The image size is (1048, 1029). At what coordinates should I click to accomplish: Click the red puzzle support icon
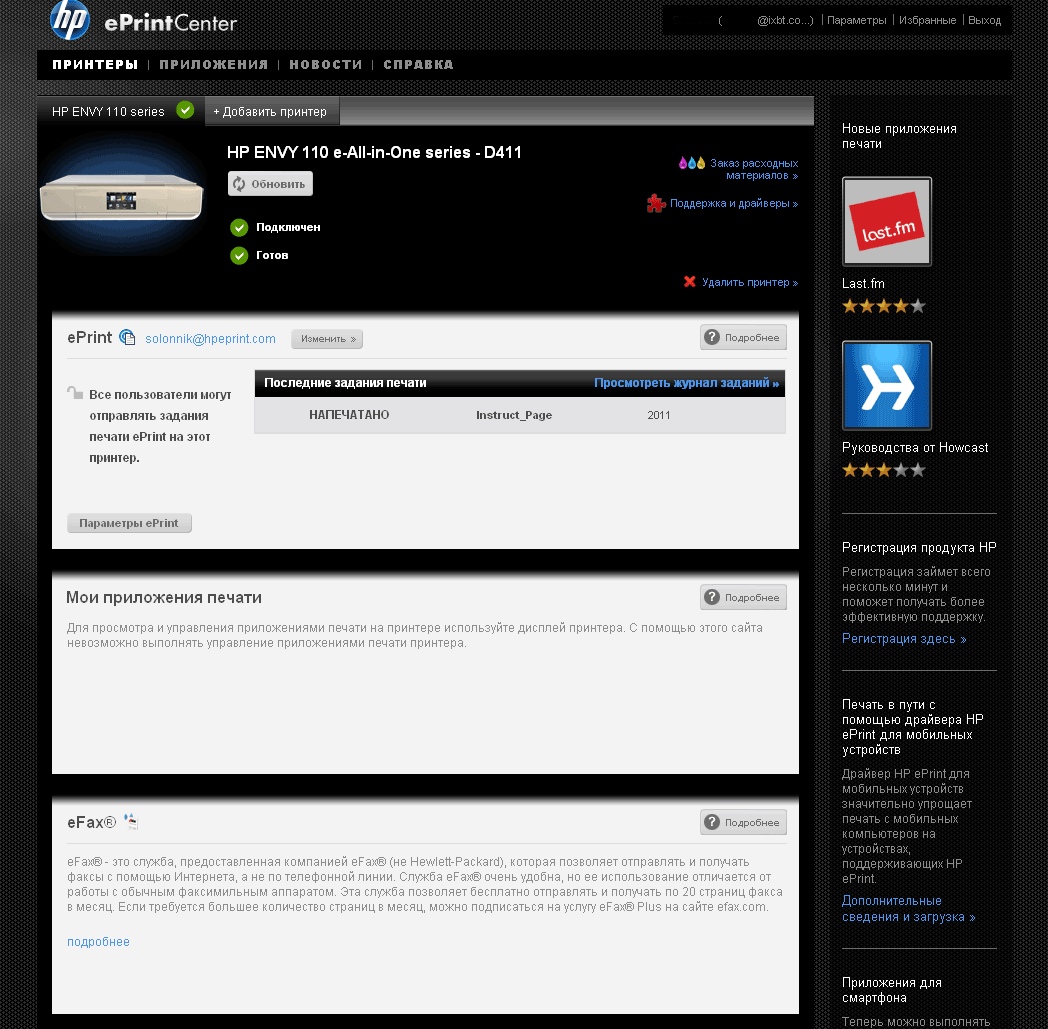[x=656, y=203]
